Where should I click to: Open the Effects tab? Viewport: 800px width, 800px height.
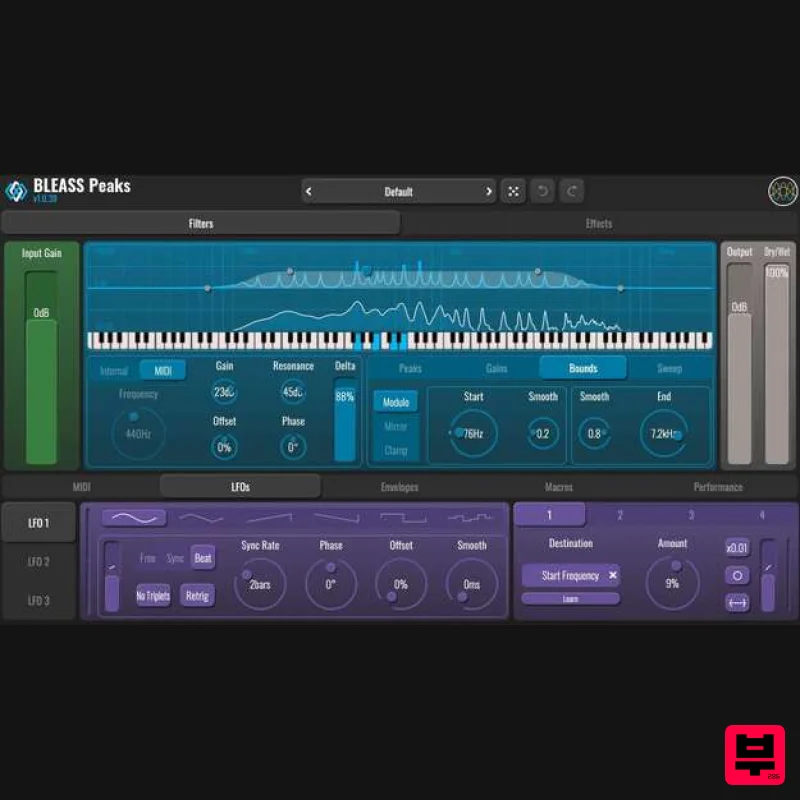tap(599, 223)
